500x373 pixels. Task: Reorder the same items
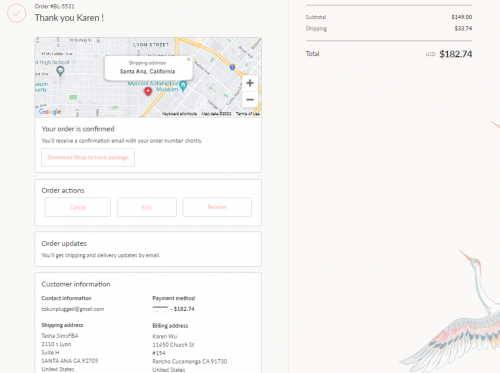pos(217,207)
